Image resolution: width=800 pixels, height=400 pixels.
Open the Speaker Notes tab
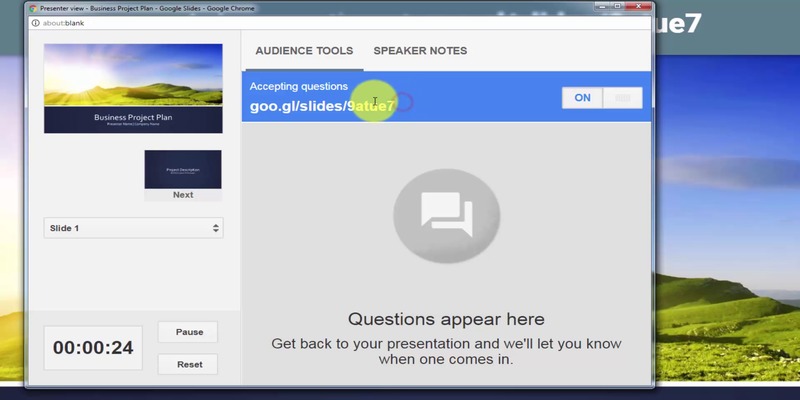(420, 51)
